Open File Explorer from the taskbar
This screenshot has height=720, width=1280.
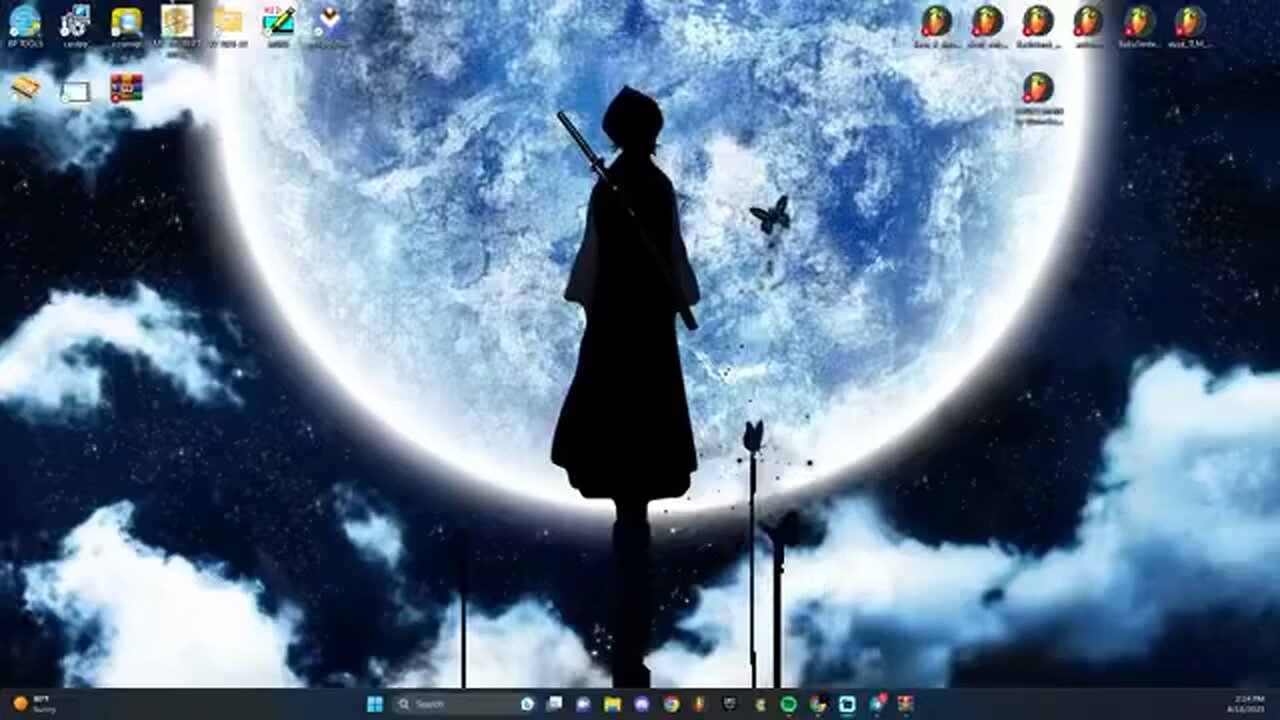[x=612, y=704]
